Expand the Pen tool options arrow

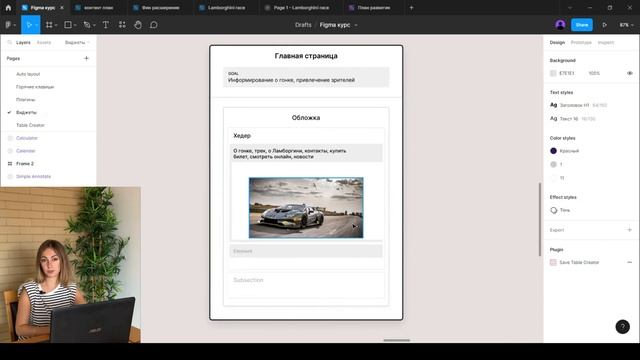(x=94, y=25)
